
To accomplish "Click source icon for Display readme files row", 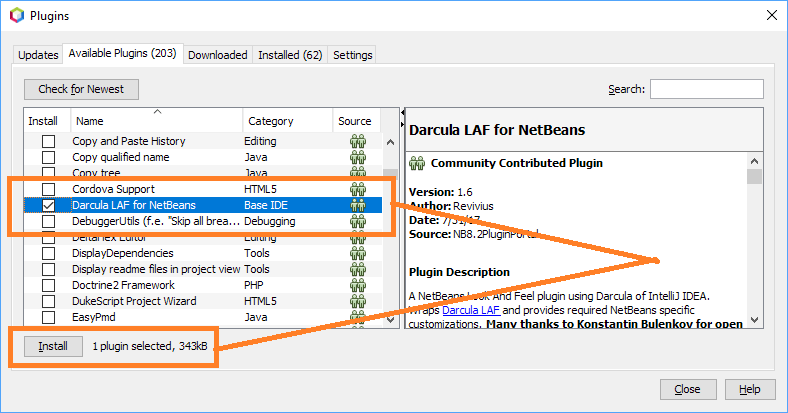I will [358, 269].
